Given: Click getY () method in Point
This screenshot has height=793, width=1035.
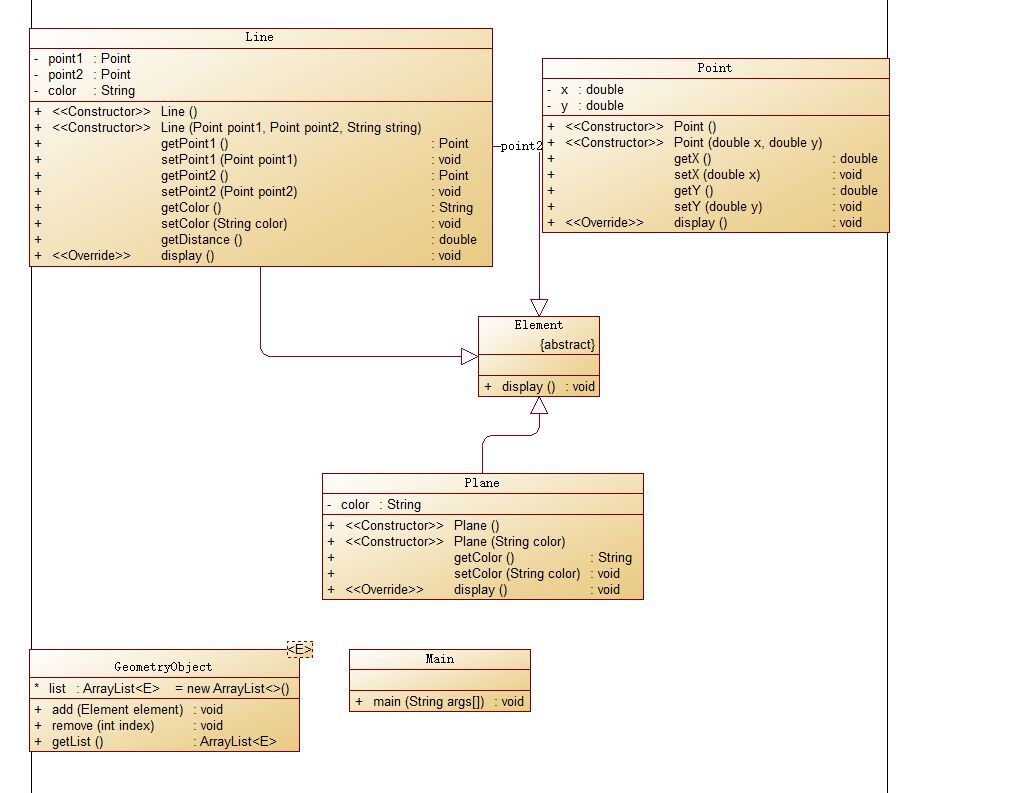Looking at the screenshot, I should [713, 190].
